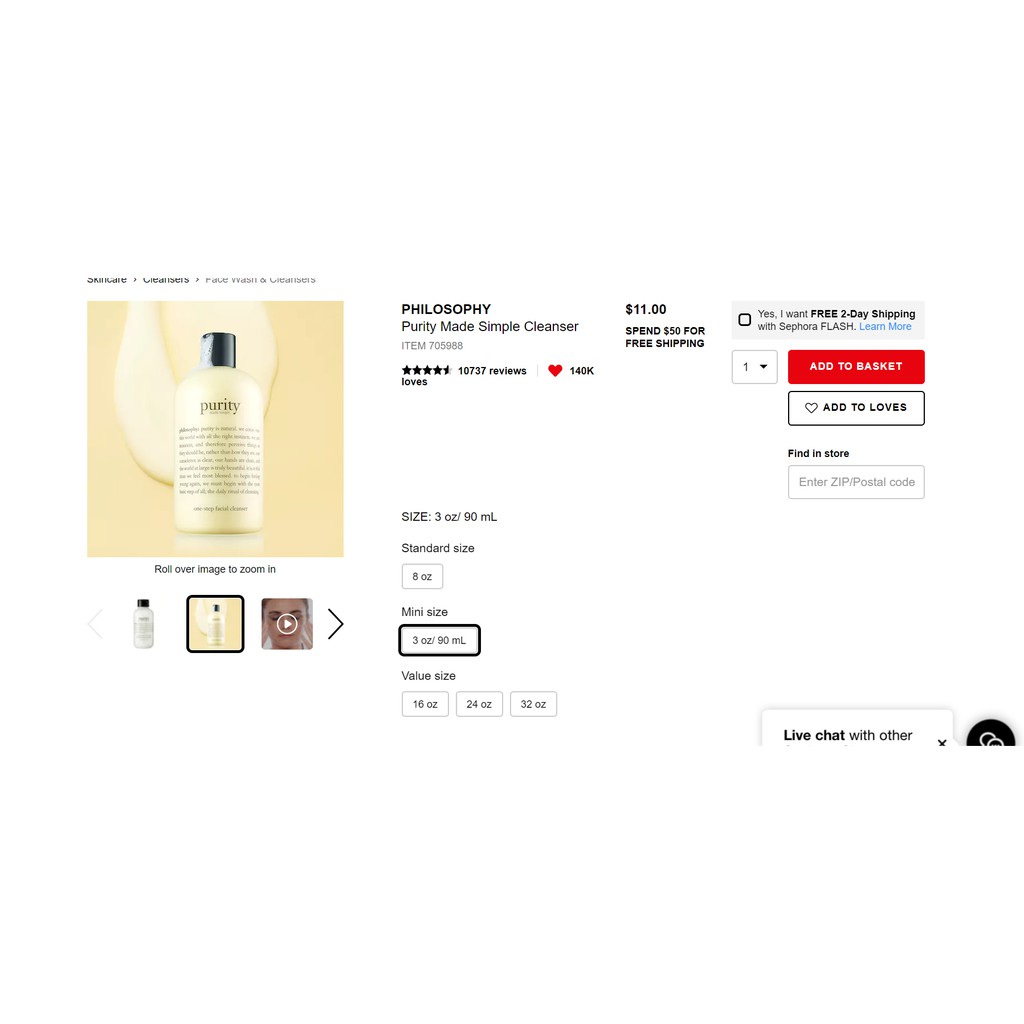The width and height of the screenshot is (1024, 1024).
Task: Open the quantity dropdown
Action: pos(754,367)
